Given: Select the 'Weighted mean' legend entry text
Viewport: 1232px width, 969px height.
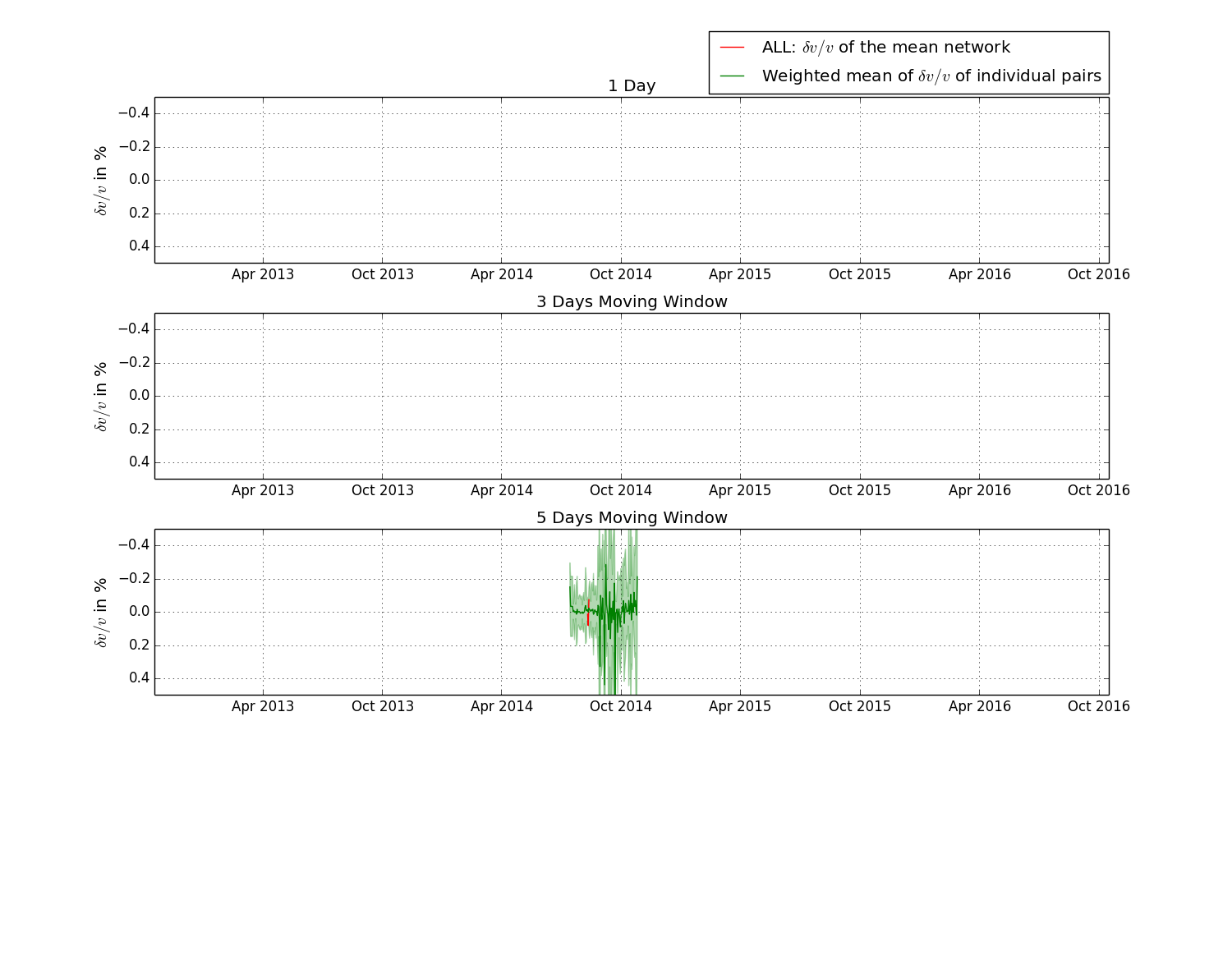Looking at the screenshot, I should click(x=931, y=76).
